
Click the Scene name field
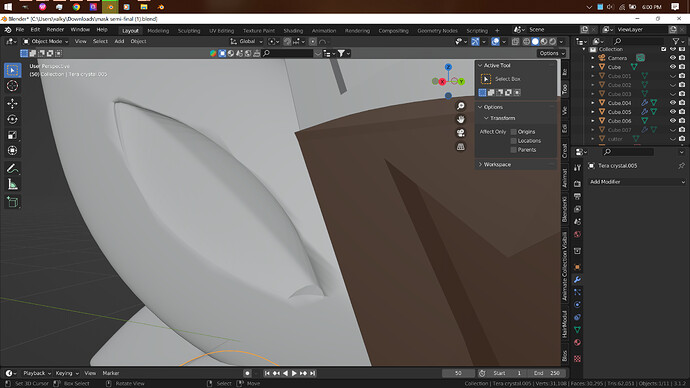click(x=552, y=29)
